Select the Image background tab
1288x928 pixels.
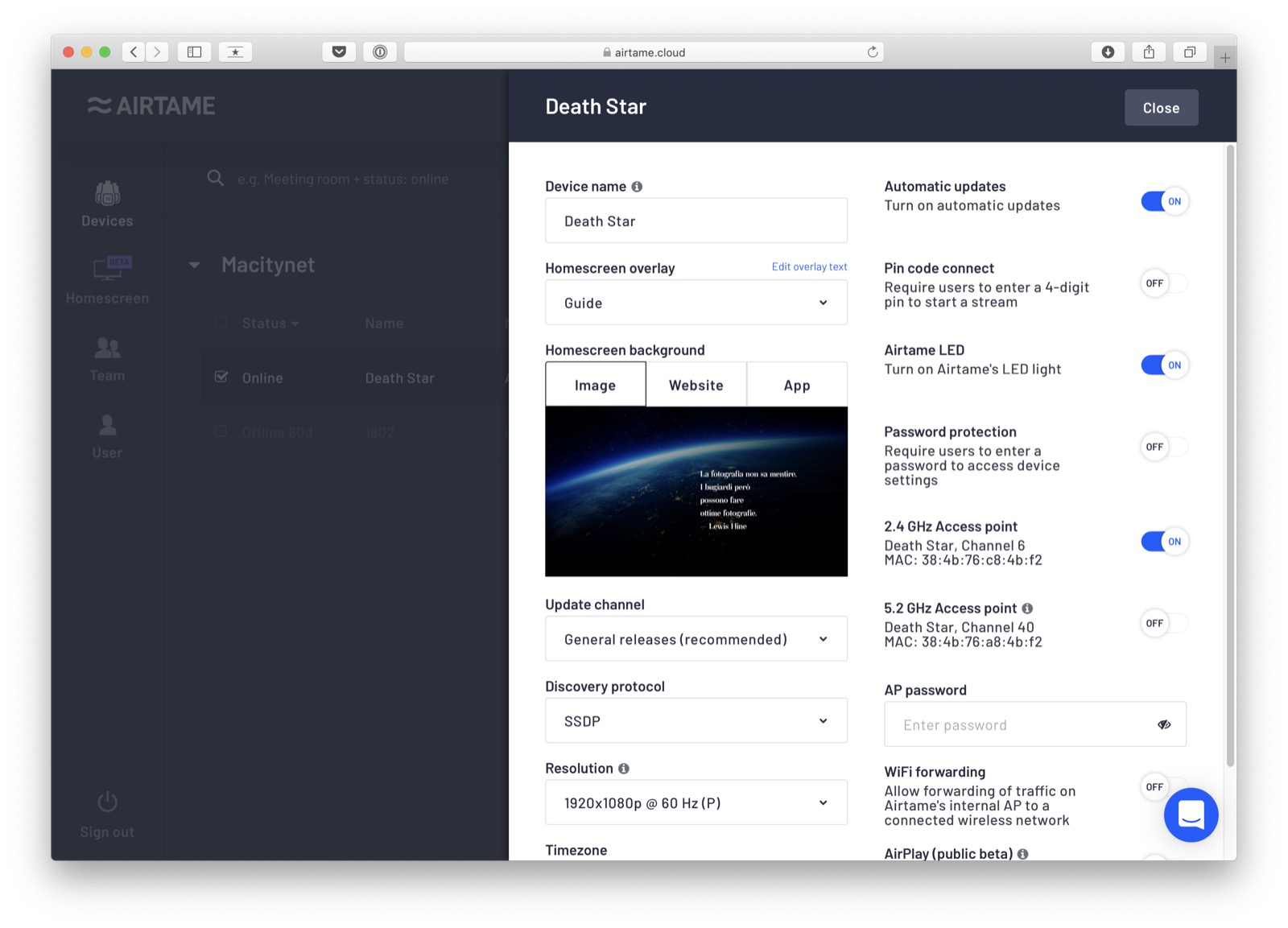coord(596,385)
